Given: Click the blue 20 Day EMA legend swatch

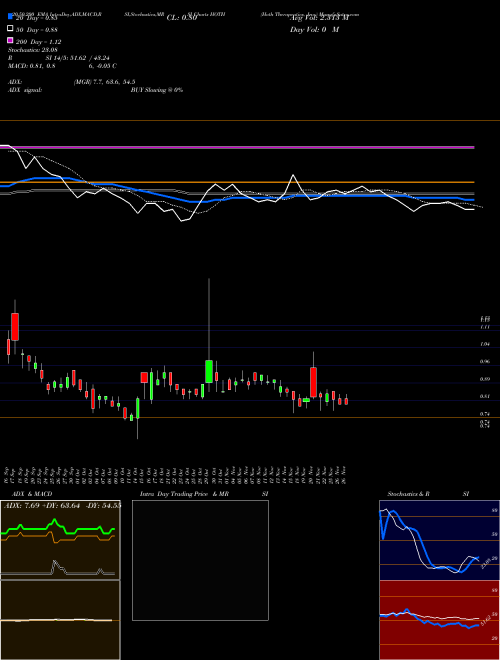Looking at the screenshot, I should tap(11, 16).
